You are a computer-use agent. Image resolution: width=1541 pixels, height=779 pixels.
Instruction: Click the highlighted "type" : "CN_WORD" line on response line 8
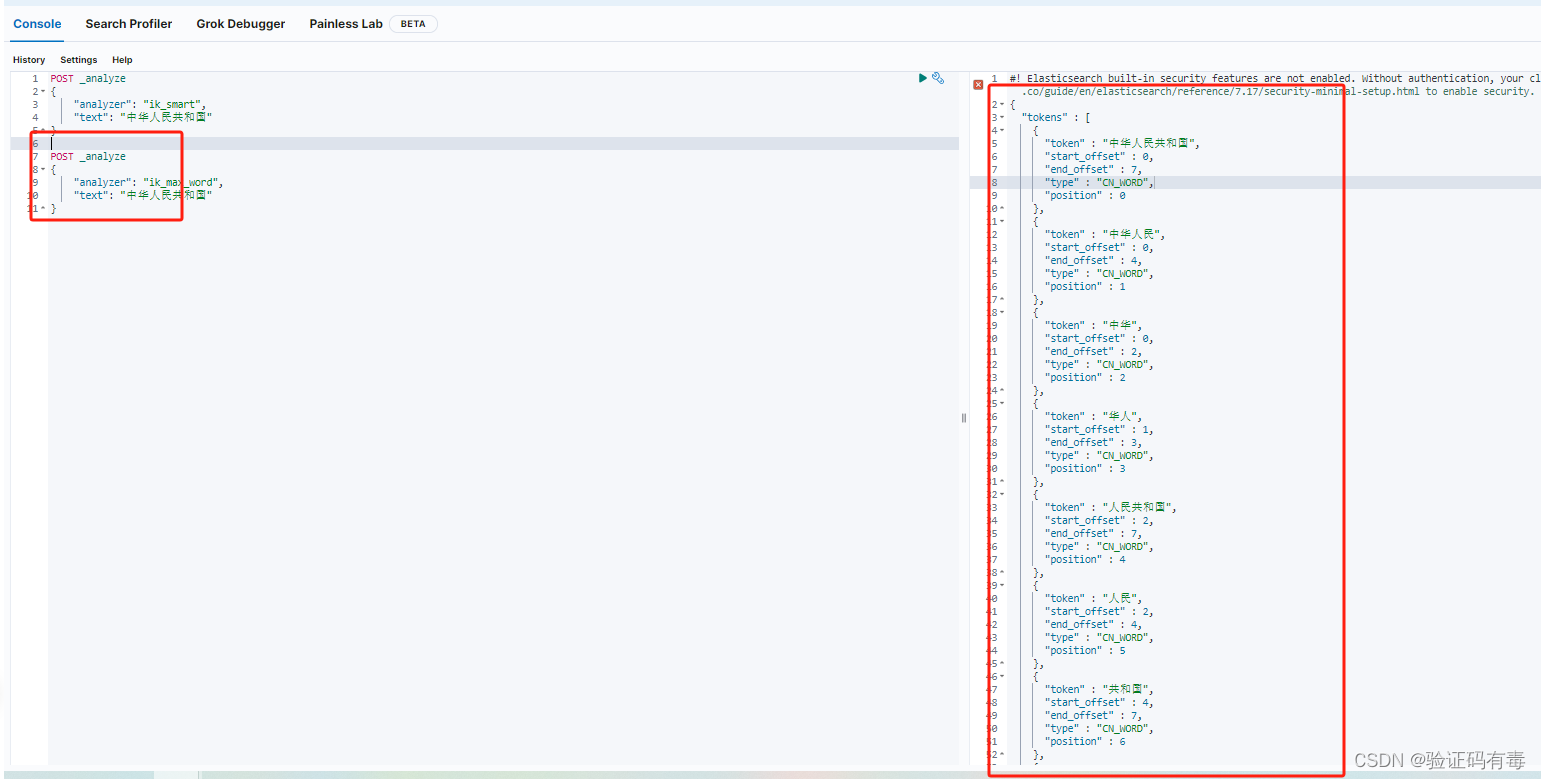pyautogui.click(x=1099, y=182)
